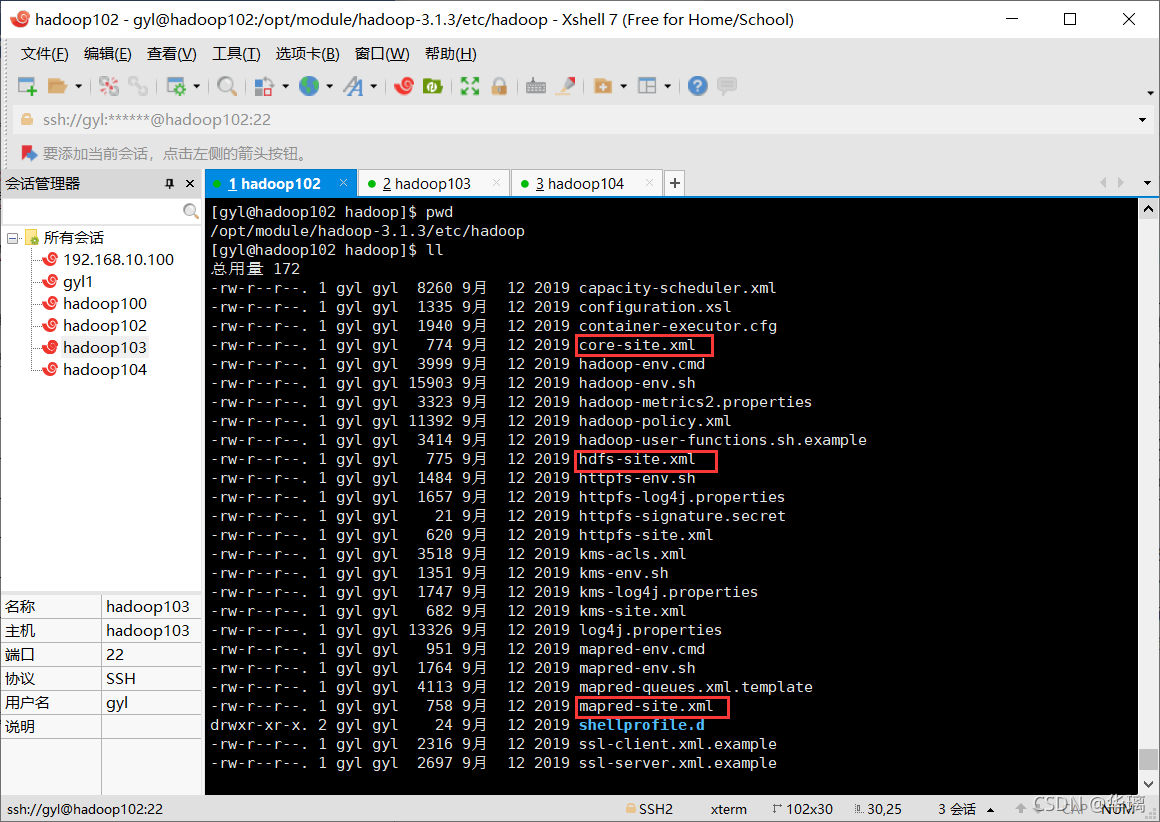Viewport: 1160px width, 822px height.
Task: Click the color scheme/transfer icon
Action: click(264, 86)
